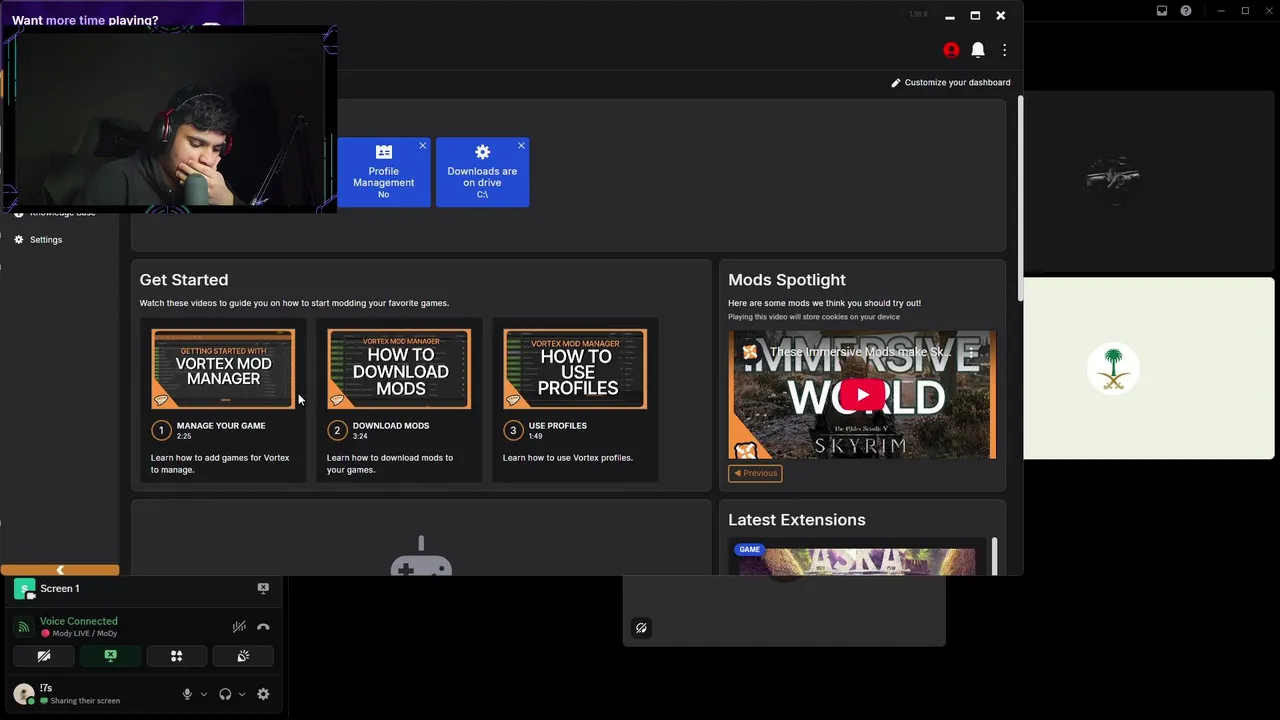Click the Mods Spotlight heading
The height and width of the screenshot is (720, 1280).
787,280
